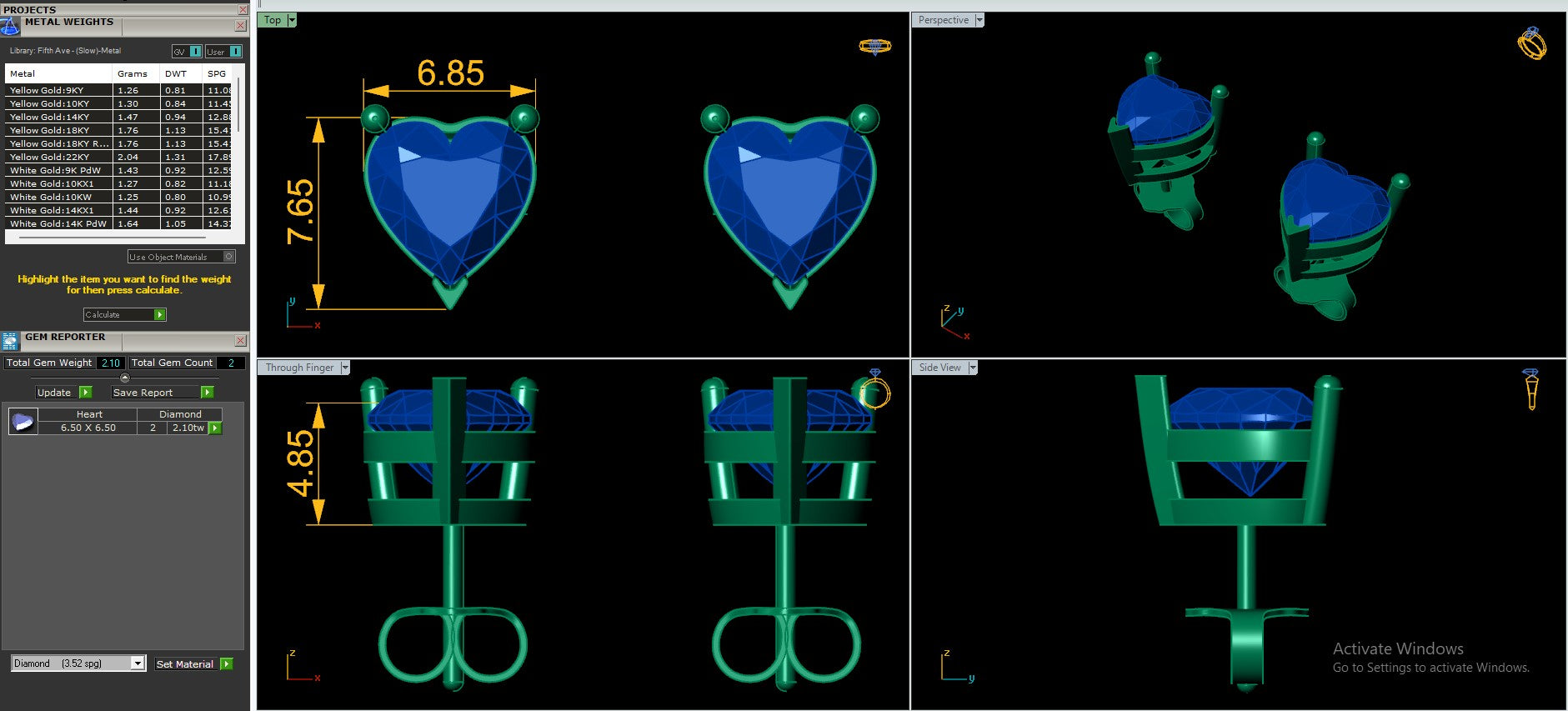Click the green arrow next to Set Material

tap(227, 663)
